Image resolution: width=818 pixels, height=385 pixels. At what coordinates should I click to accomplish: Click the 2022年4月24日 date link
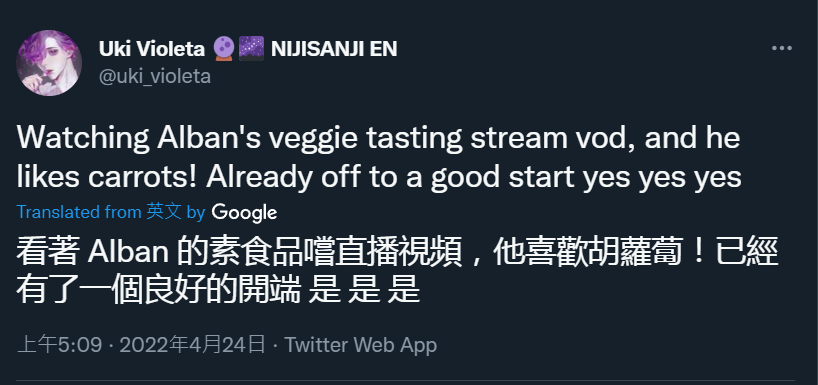coord(193,345)
